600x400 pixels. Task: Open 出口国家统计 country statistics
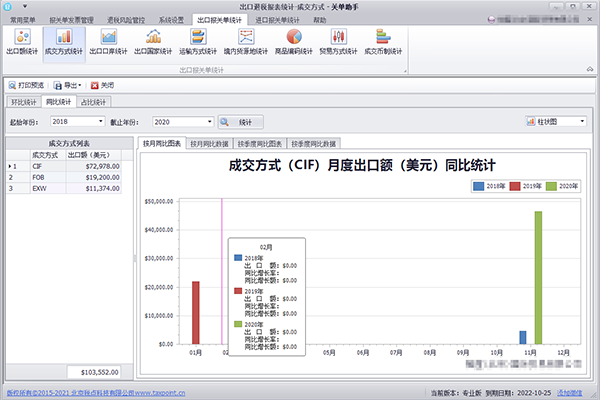point(153,42)
